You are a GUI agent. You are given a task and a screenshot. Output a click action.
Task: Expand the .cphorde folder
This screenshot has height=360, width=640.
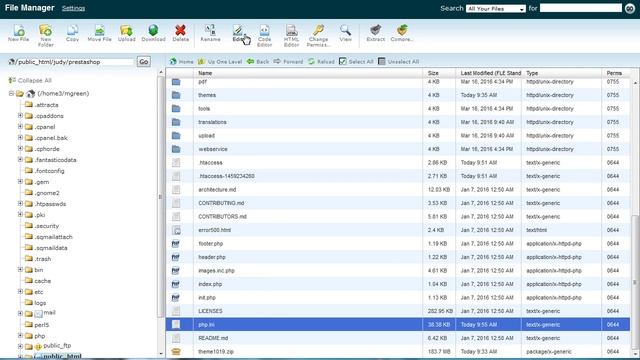(x=20, y=149)
